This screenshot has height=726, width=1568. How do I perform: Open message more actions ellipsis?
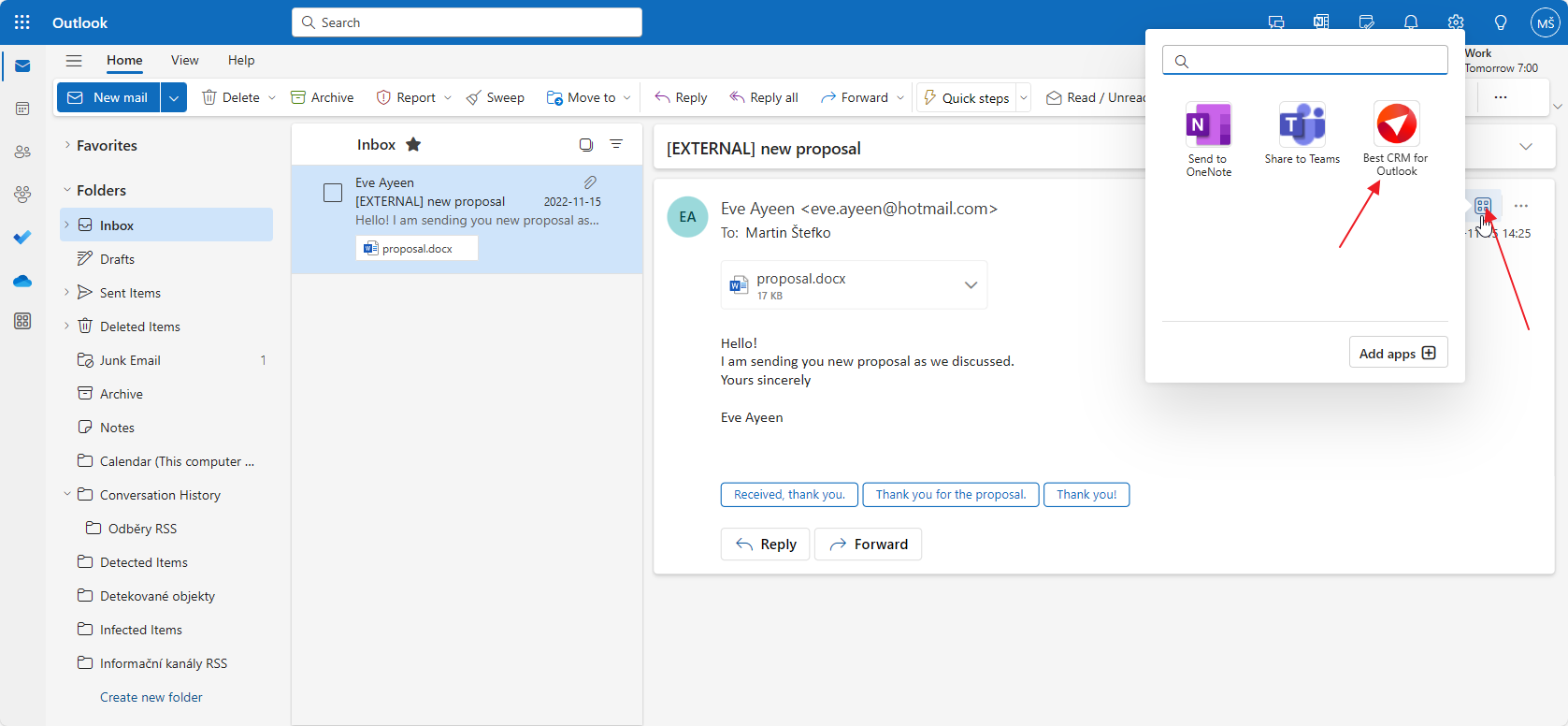[1521, 206]
